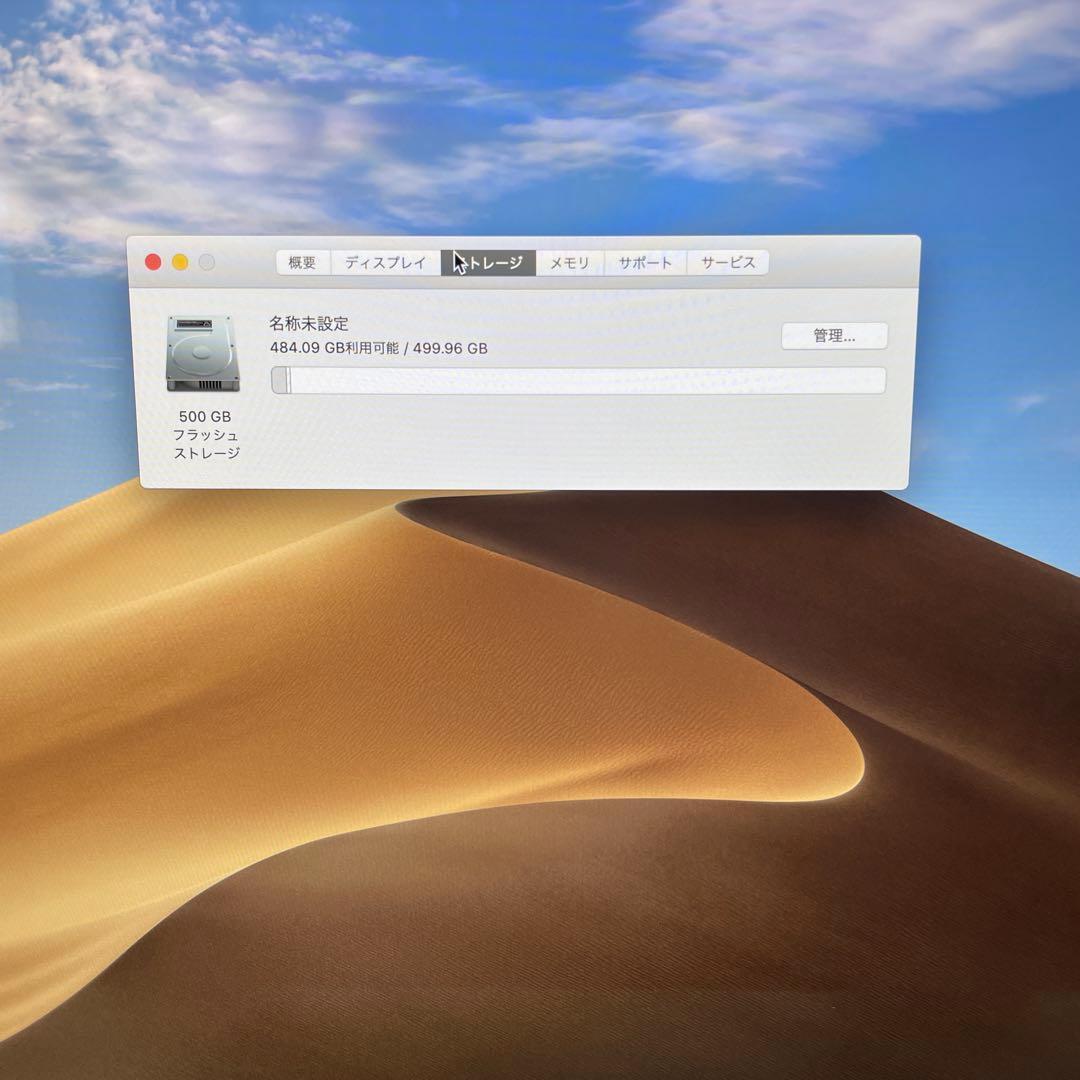Switch to the サポート (Support) tab

[644, 262]
